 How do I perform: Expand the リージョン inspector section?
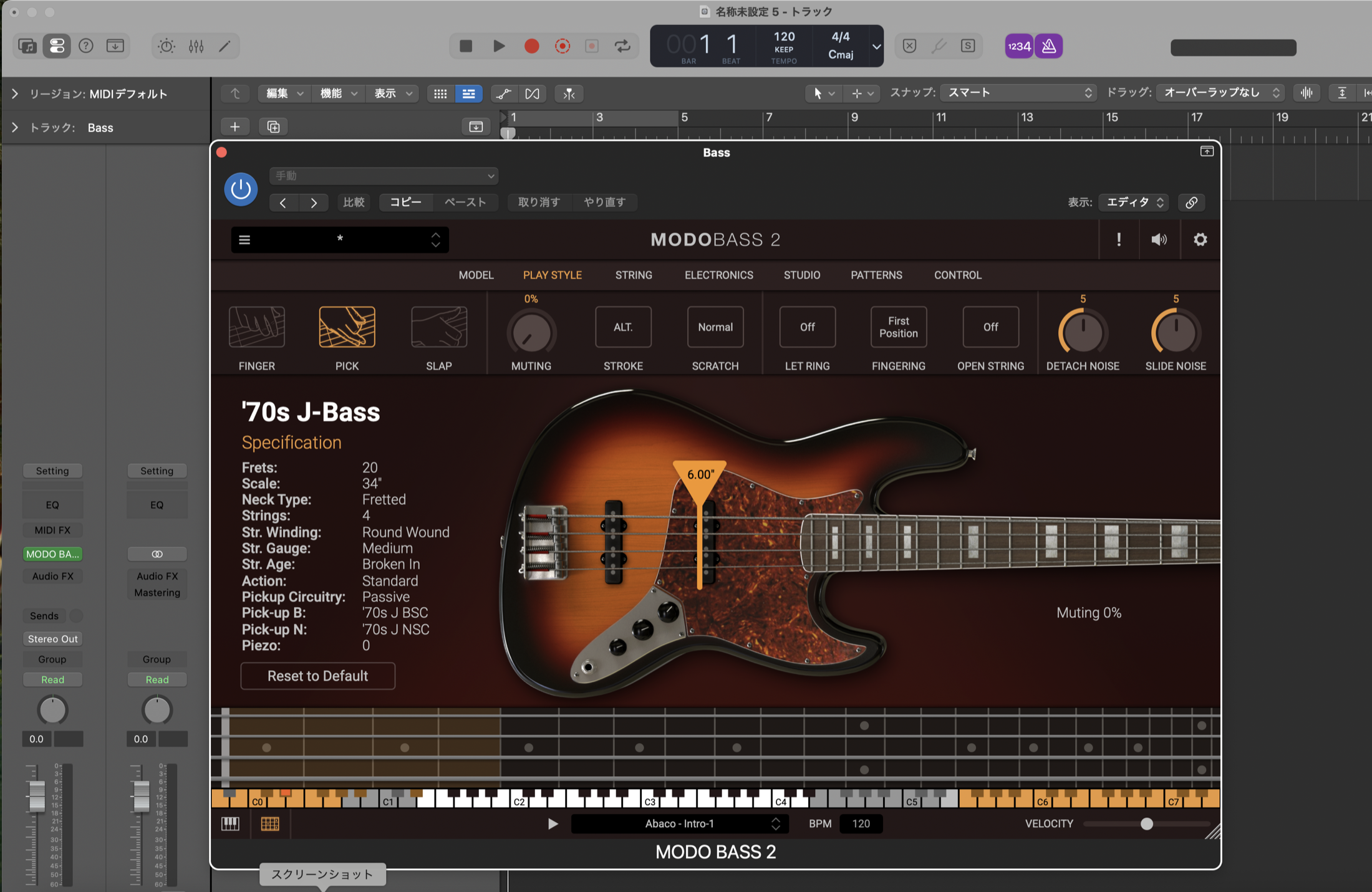pyautogui.click(x=15, y=94)
